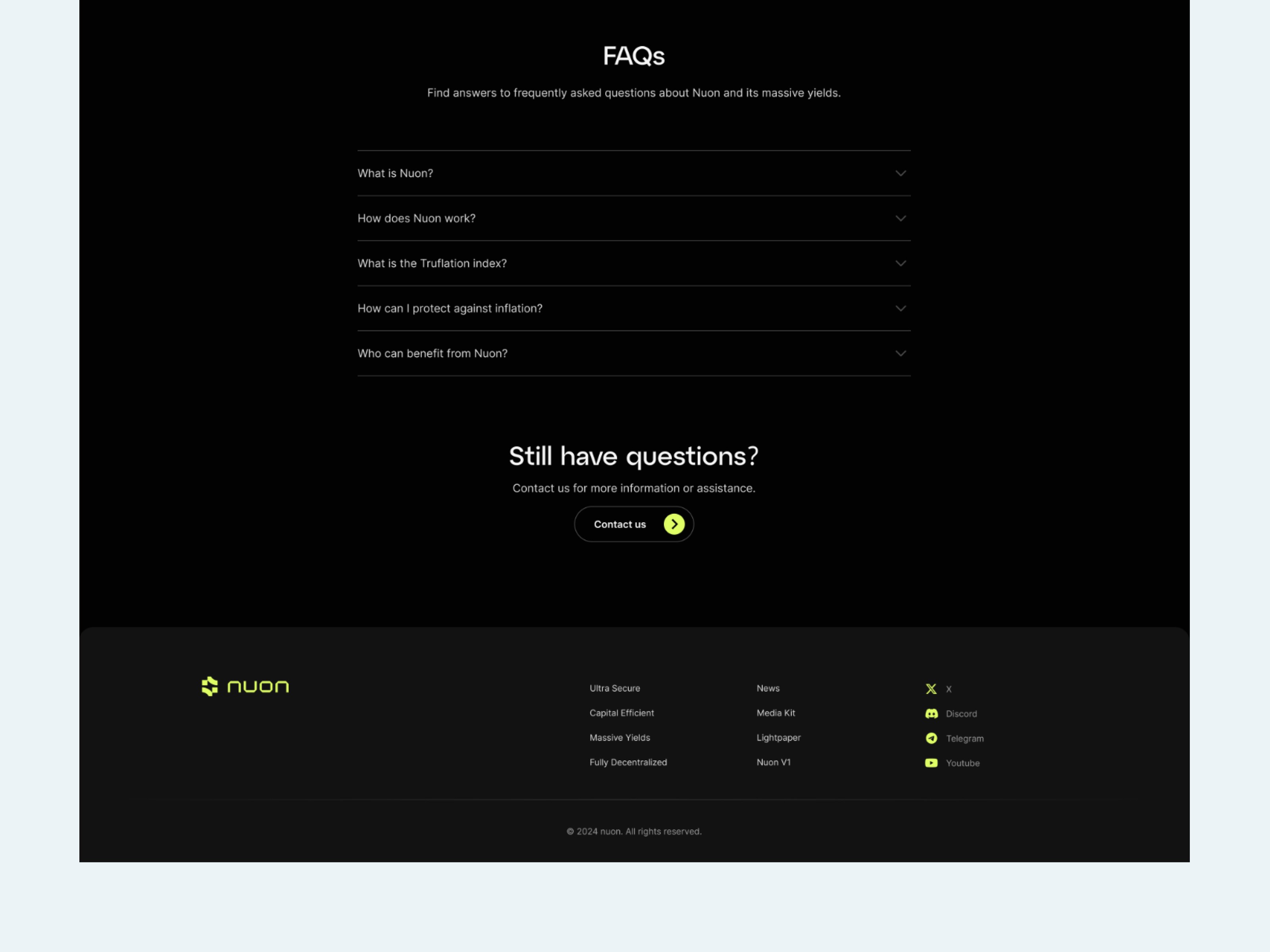
Task: Select the Media Kit footer item
Action: coord(775,713)
